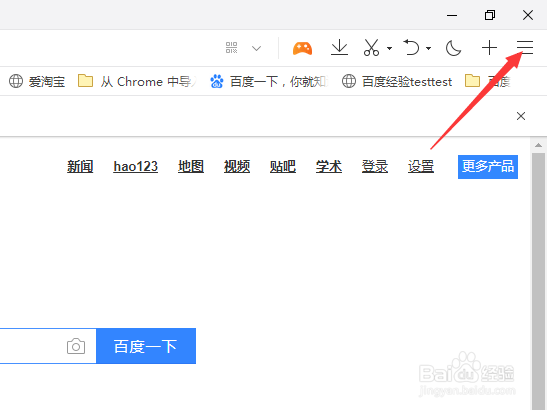Open the 视频 link

tap(237, 166)
